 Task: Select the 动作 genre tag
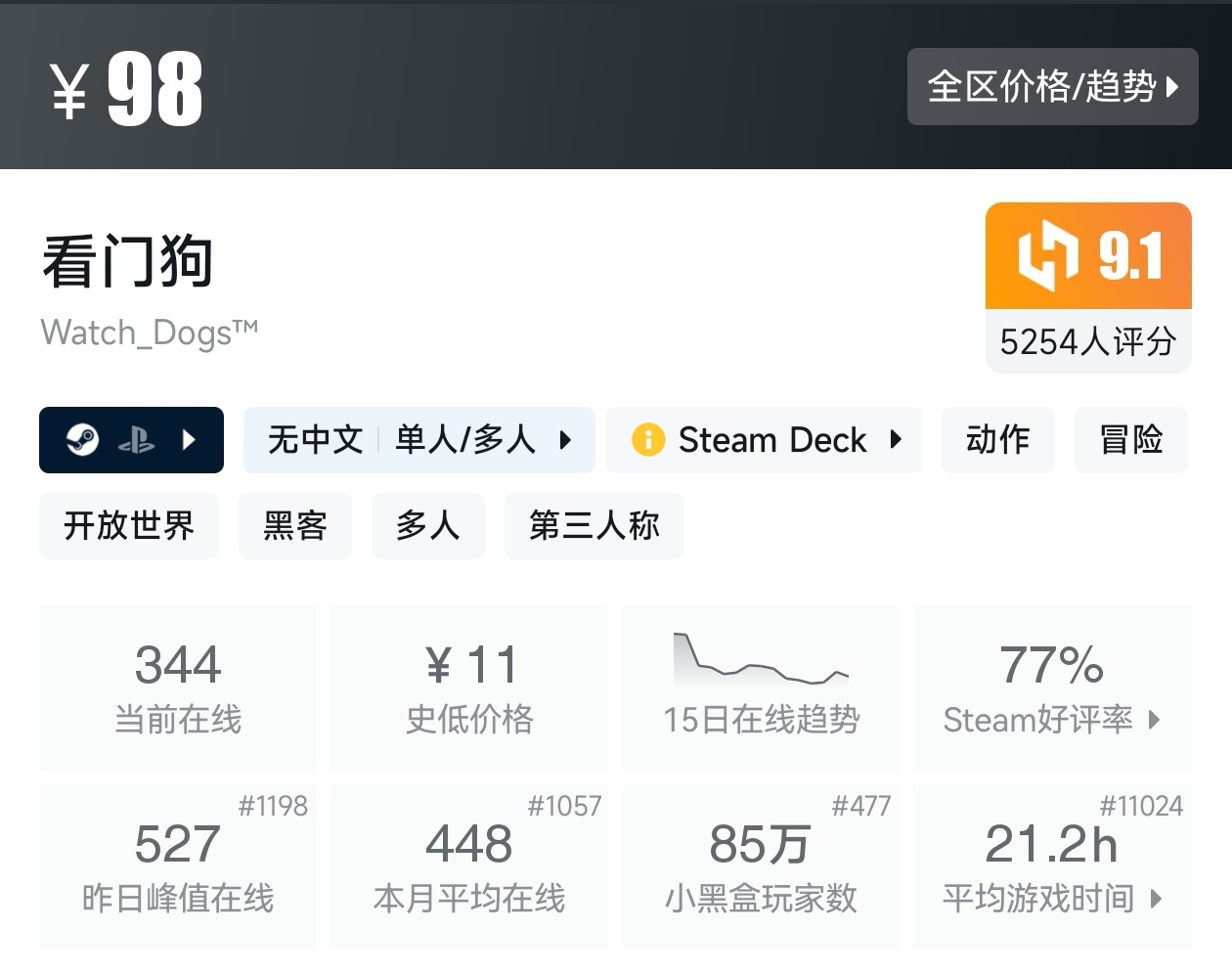998,440
